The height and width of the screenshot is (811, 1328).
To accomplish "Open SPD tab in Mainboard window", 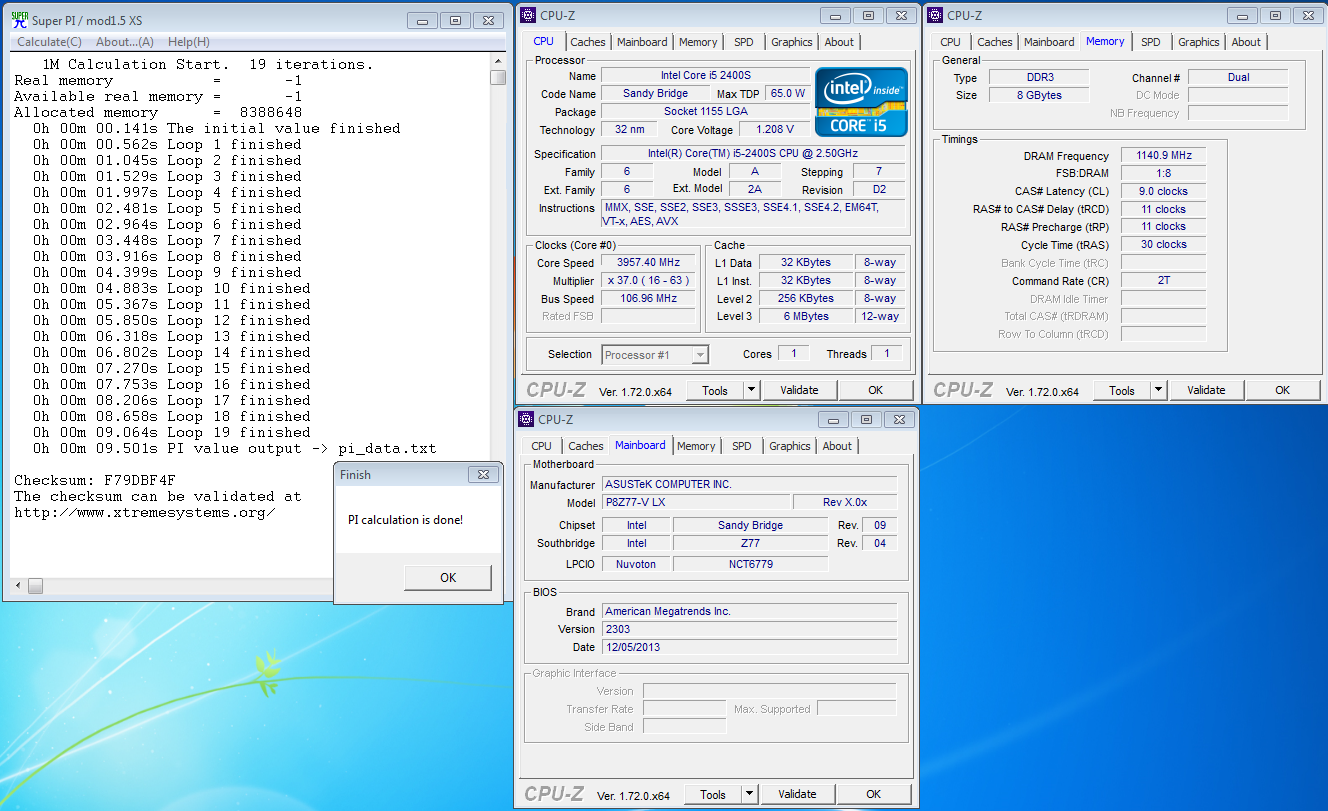I will pyautogui.click(x=742, y=446).
